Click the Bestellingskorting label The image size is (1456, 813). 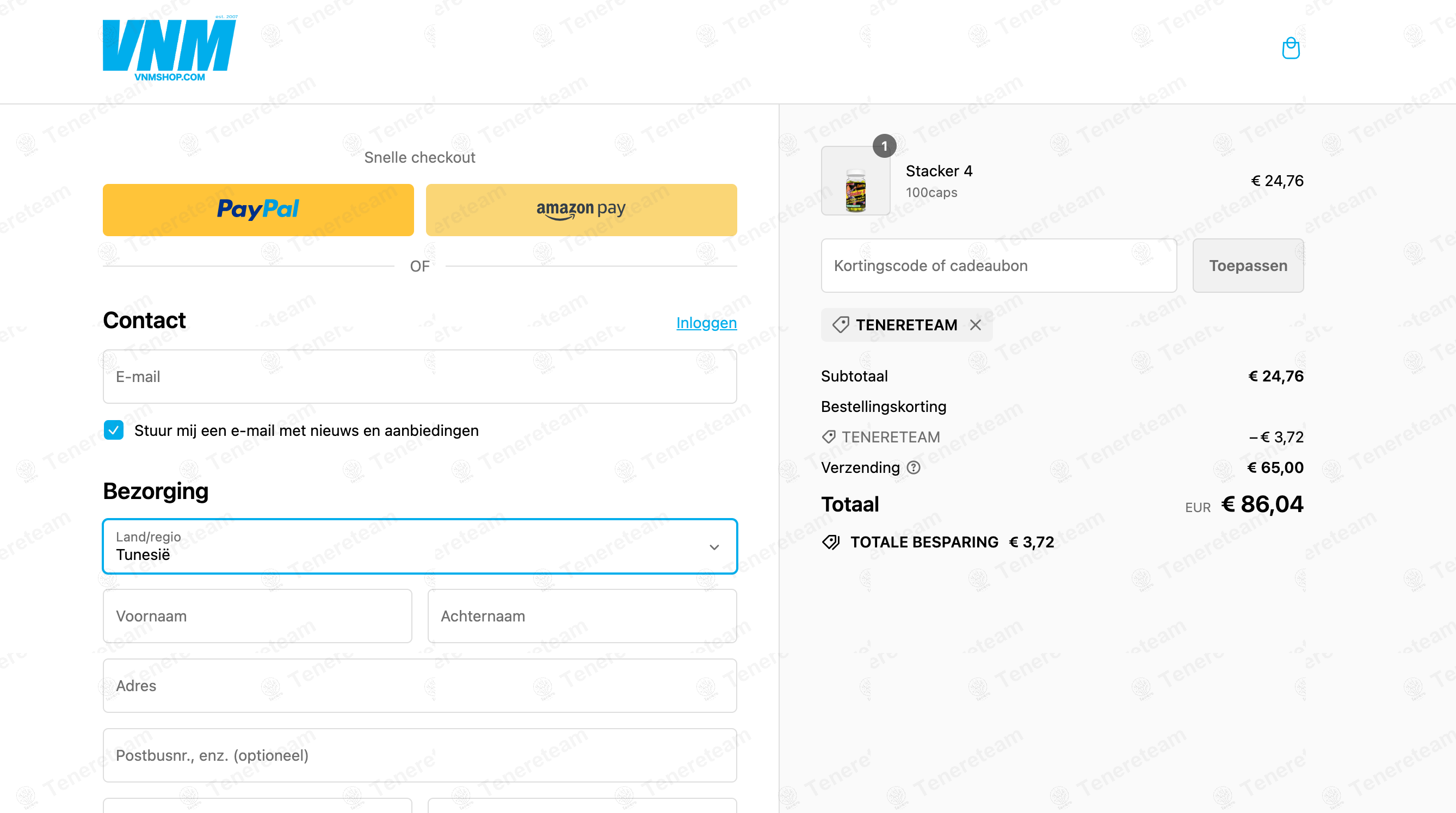[x=884, y=406]
